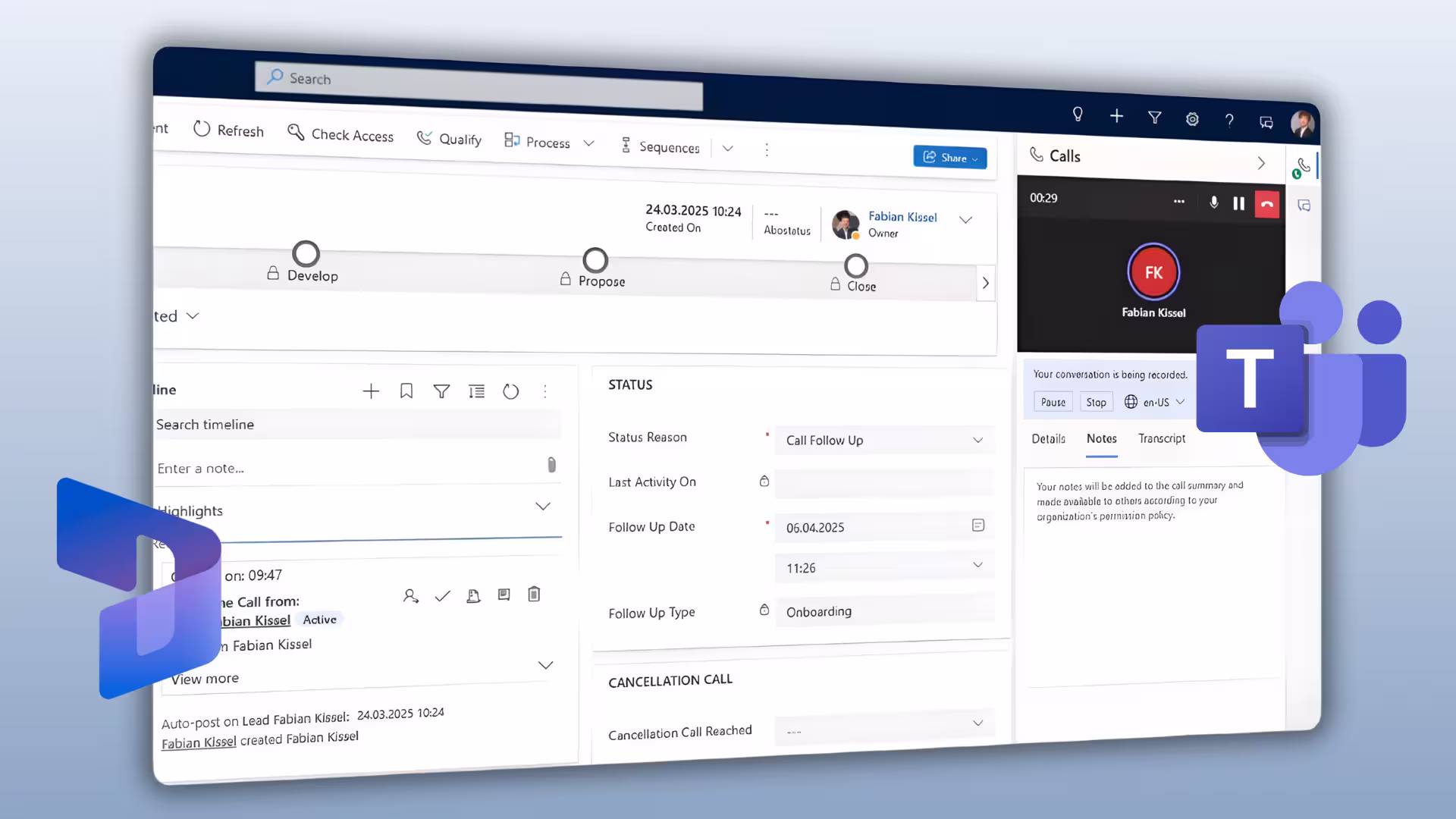Viewport: 1456px width, 819px height.
Task: Mark call activity complete with checkmark icon
Action: click(442, 597)
